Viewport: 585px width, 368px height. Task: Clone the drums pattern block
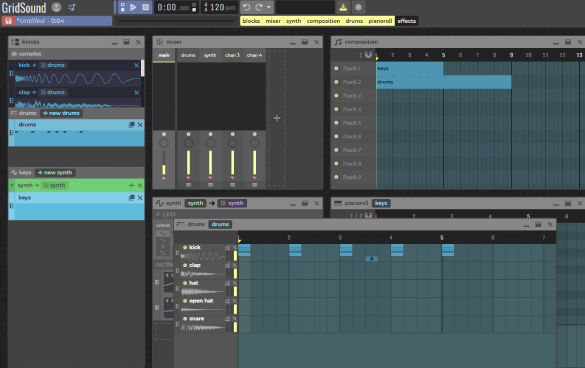[131, 125]
